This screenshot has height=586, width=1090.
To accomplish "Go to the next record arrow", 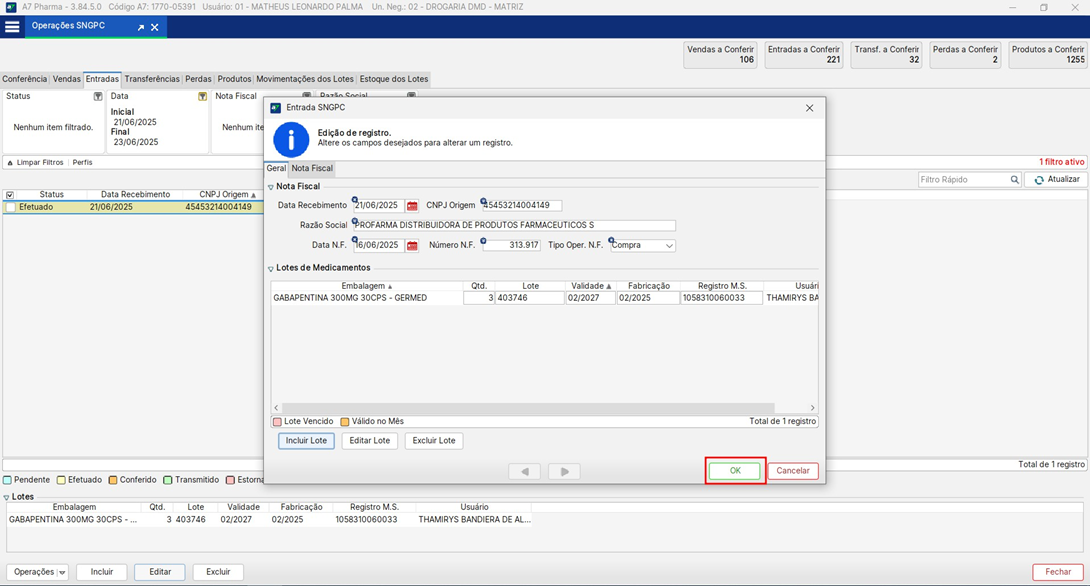I will point(564,471).
